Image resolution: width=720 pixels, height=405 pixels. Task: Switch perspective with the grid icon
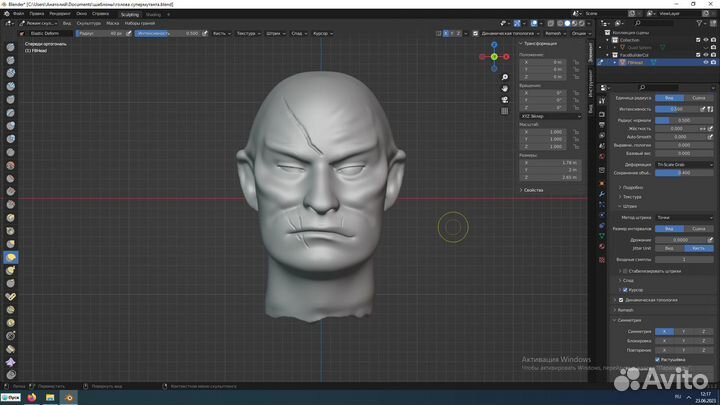506,110
